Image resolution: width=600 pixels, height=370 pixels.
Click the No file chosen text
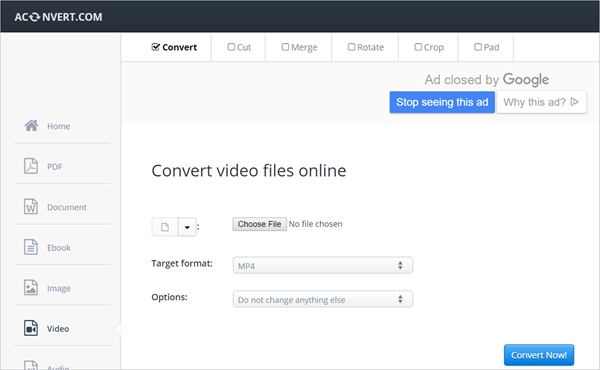pos(315,224)
